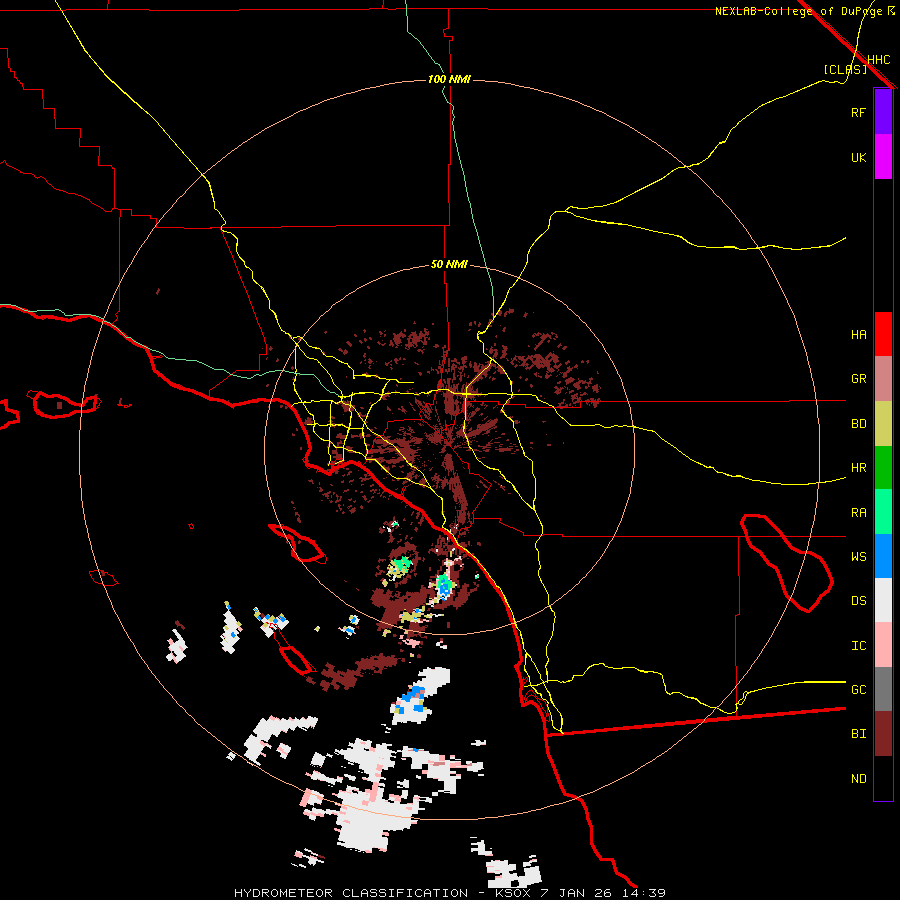Click the "ND" legend label
This screenshot has width=900, height=900.
point(858,779)
